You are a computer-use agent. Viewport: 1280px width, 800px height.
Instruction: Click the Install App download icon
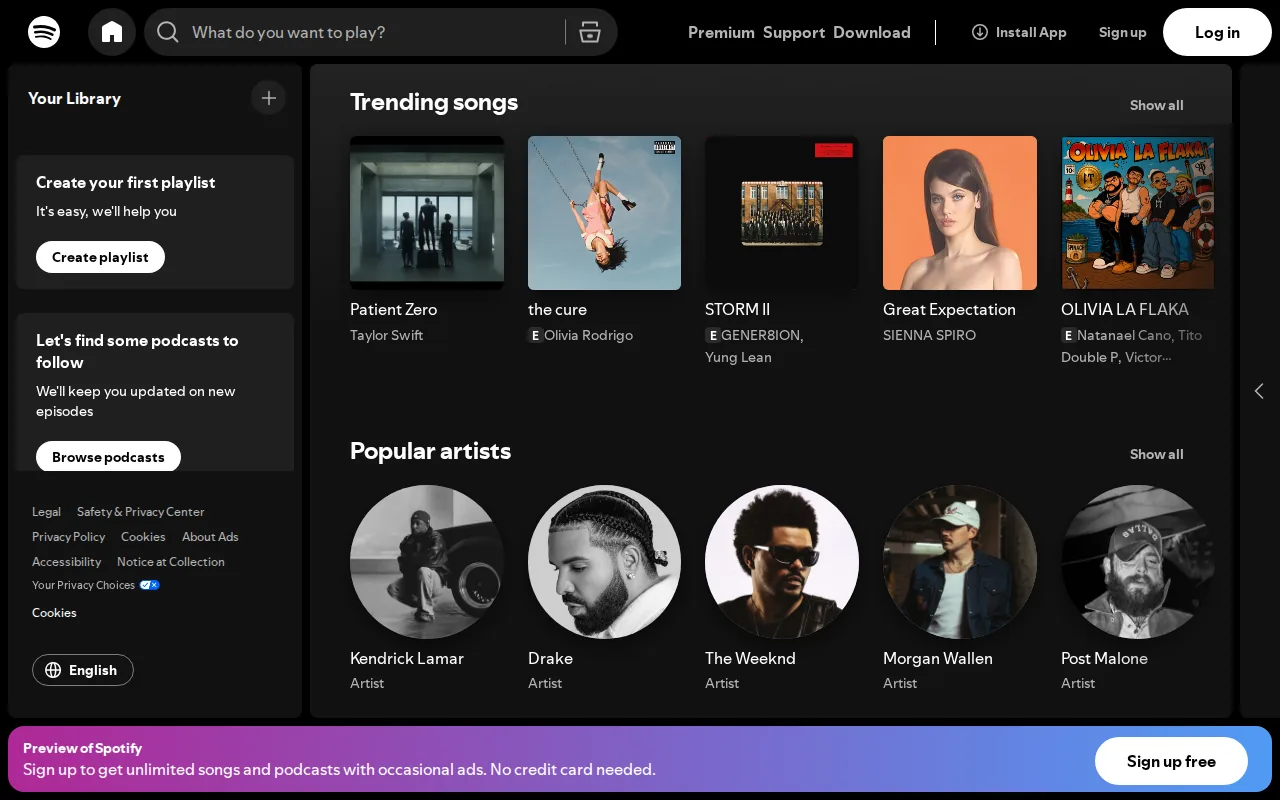coord(980,32)
